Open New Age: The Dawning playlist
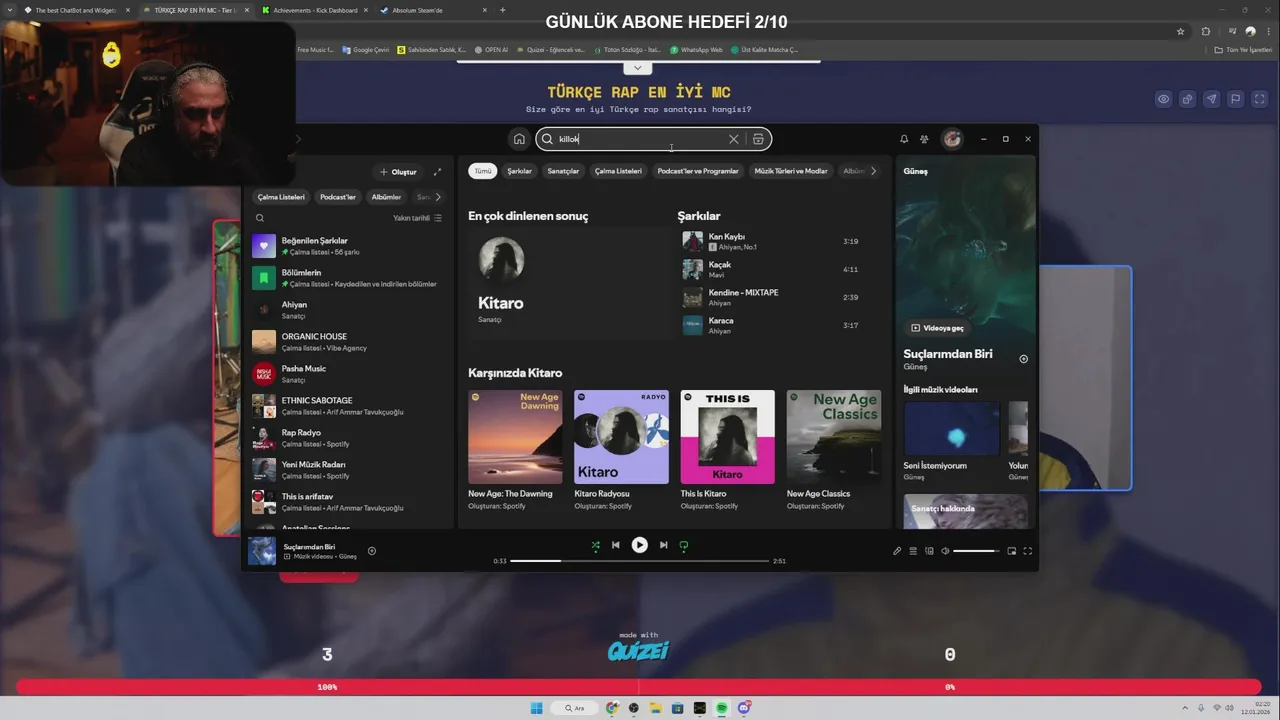This screenshot has width=1280, height=720. (515, 450)
